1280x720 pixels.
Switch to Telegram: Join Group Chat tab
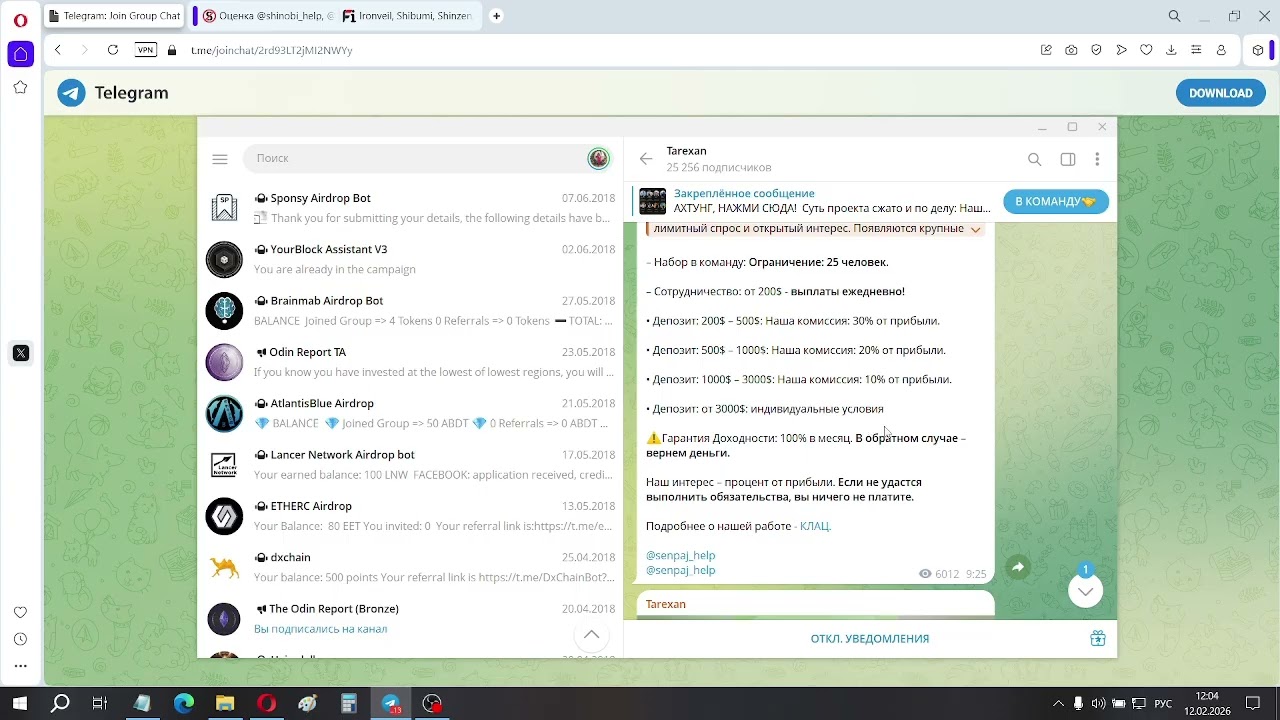pyautogui.click(x=114, y=16)
